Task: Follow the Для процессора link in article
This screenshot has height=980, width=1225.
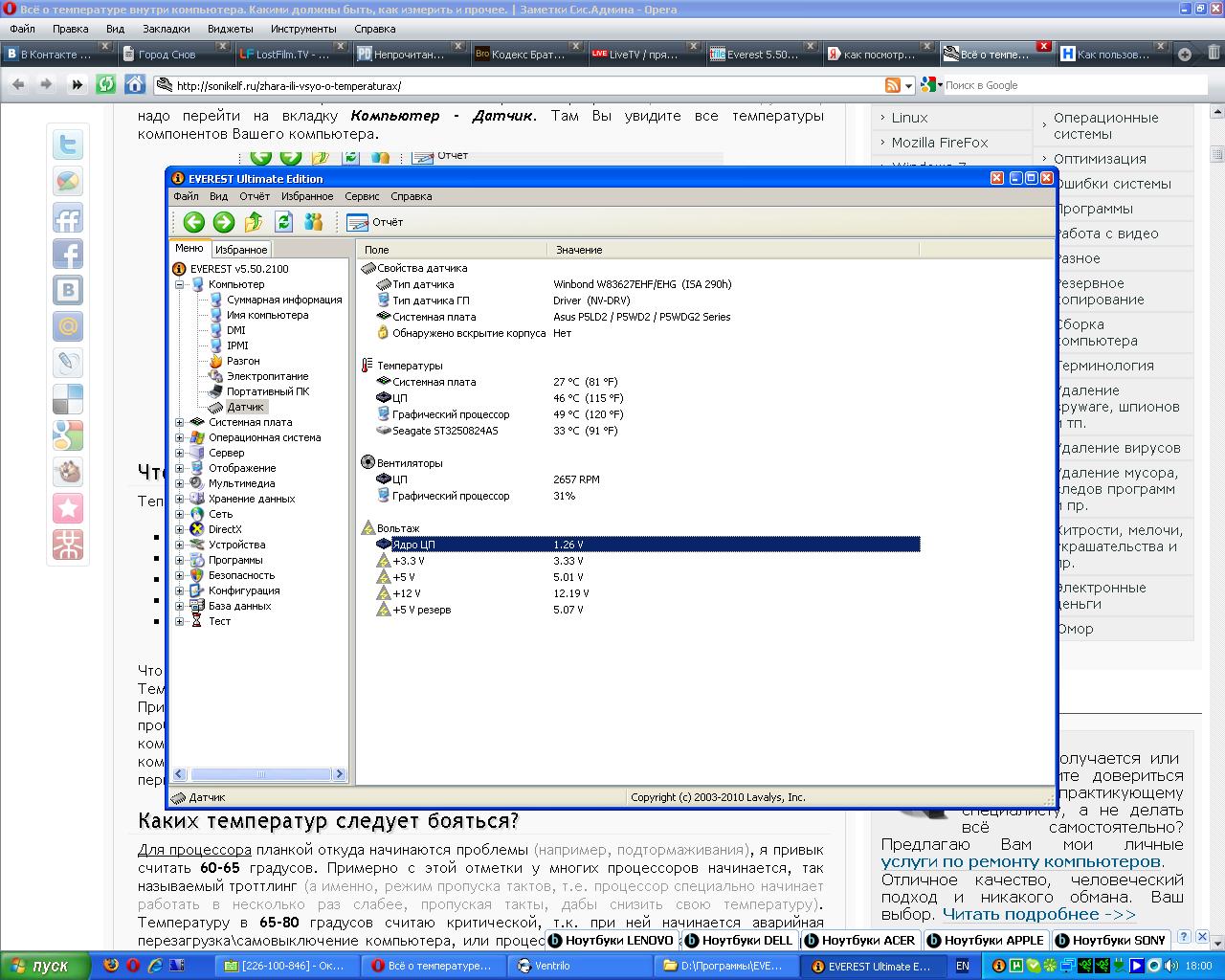Action: pyautogui.click(x=194, y=850)
